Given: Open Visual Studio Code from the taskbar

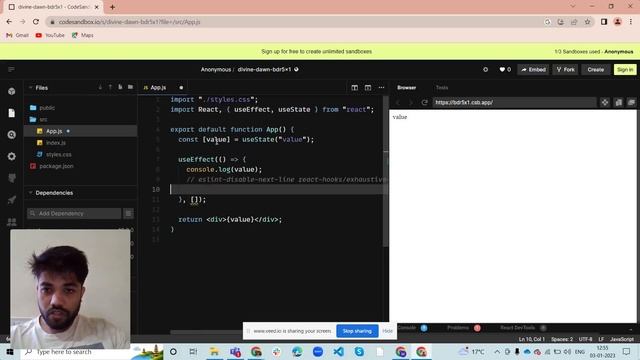Looking at the screenshot, I should tap(338, 351).
